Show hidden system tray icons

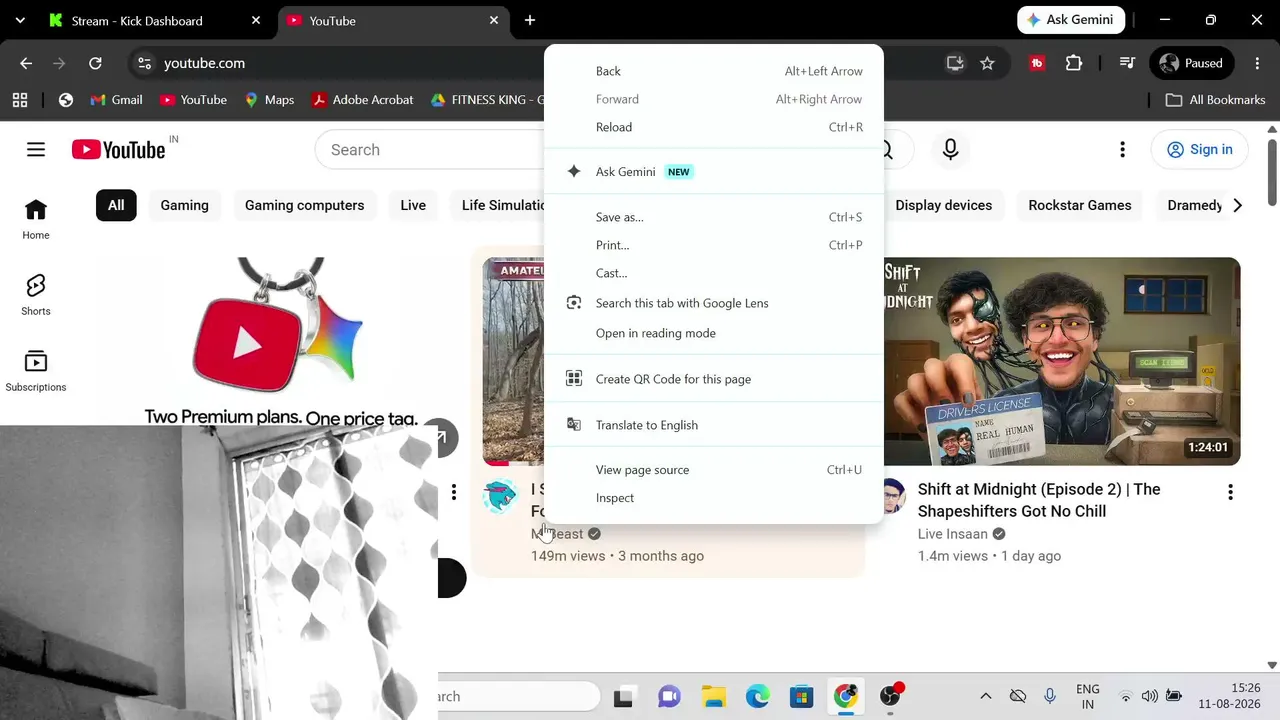click(x=985, y=696)
